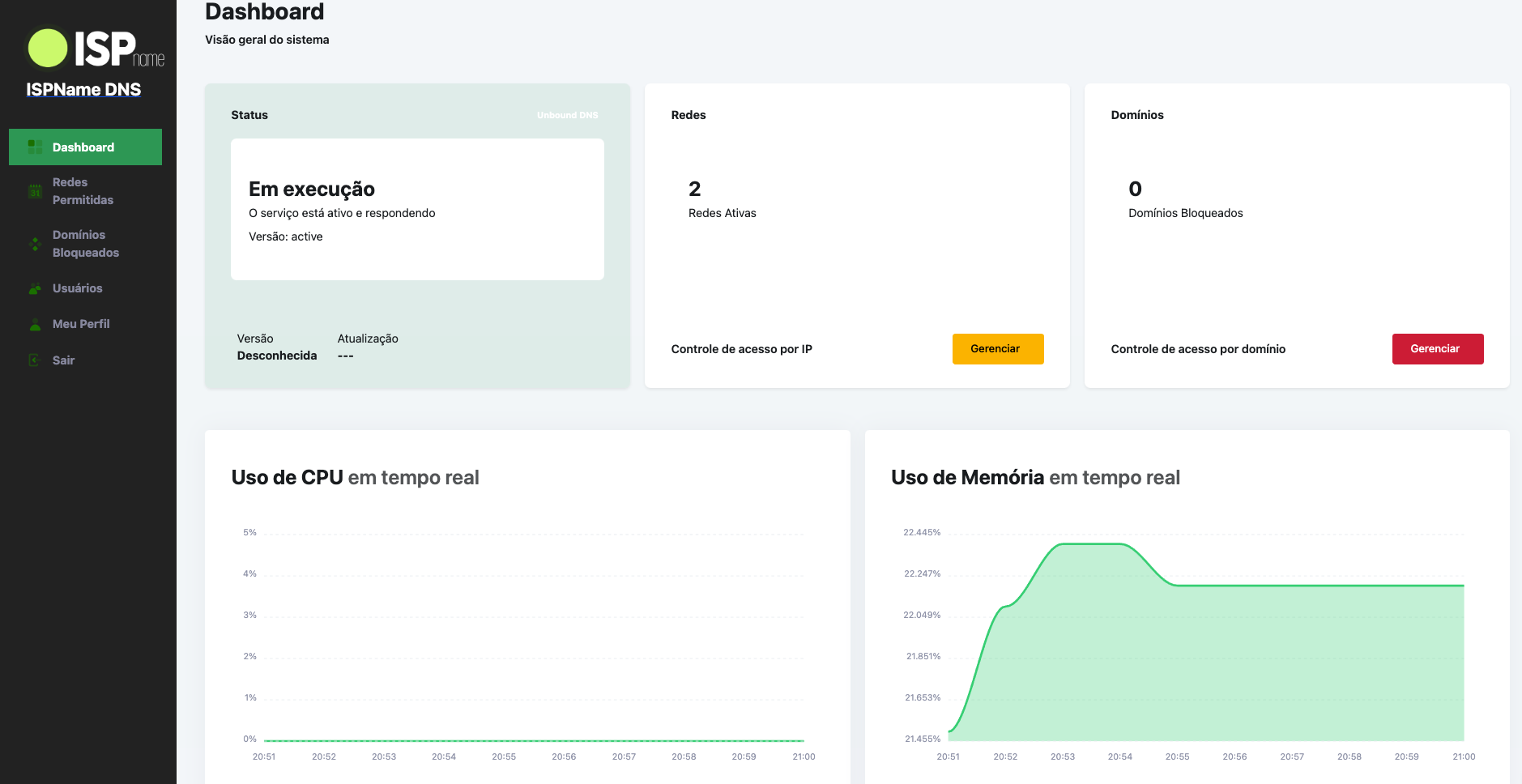Open Meu Perfil
1522x784 pixels.
pyautogui.click(x=80, y=323)
